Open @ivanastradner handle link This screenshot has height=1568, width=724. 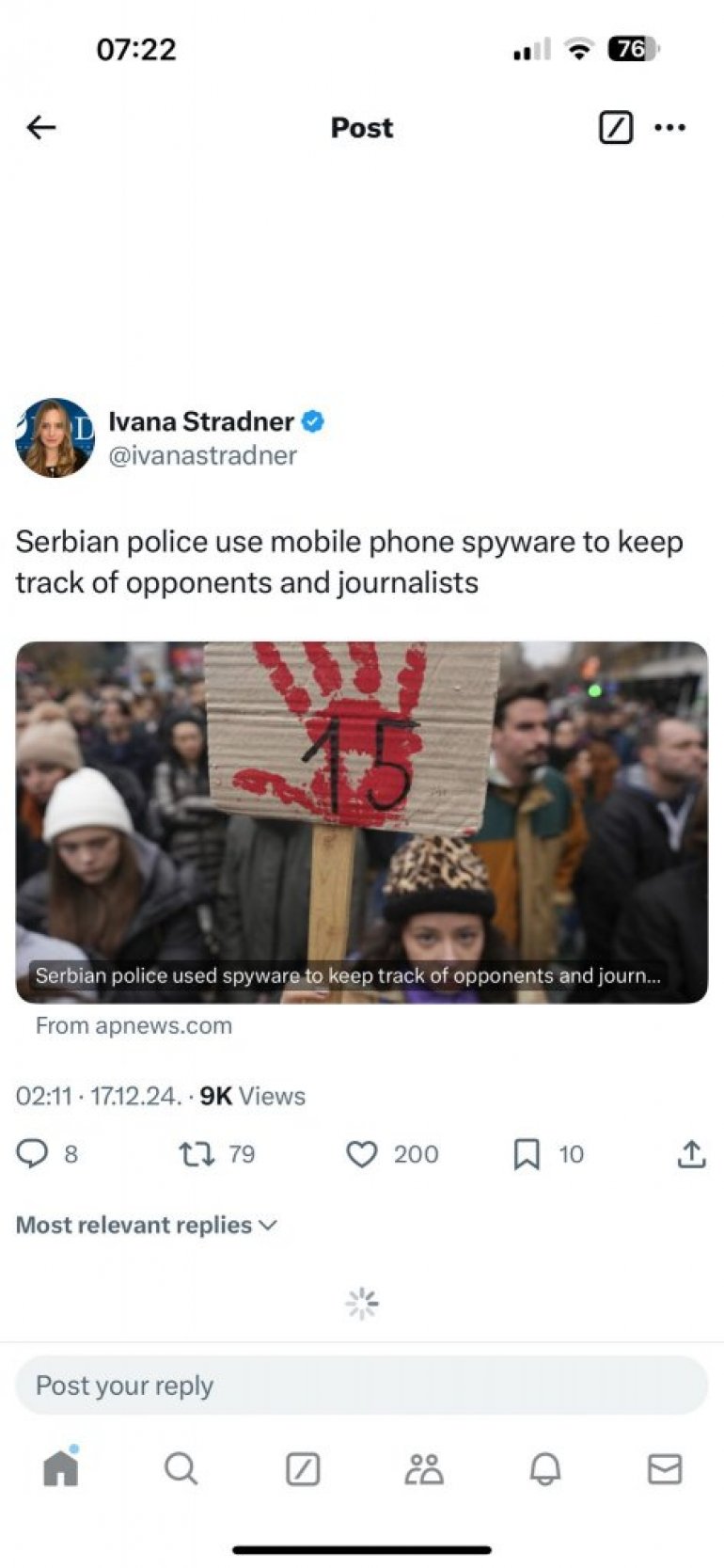click(203, 455)
